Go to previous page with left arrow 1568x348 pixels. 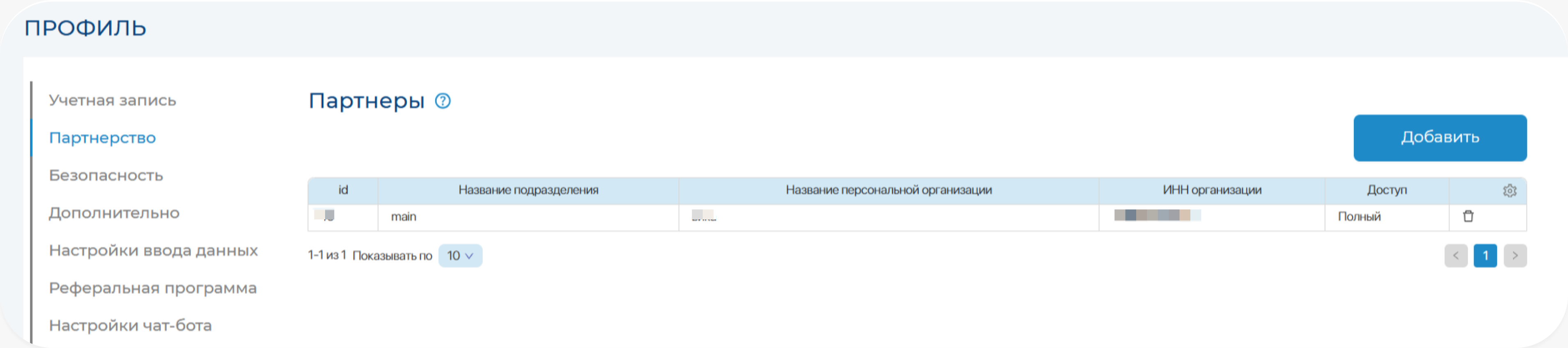(1456, 256)
